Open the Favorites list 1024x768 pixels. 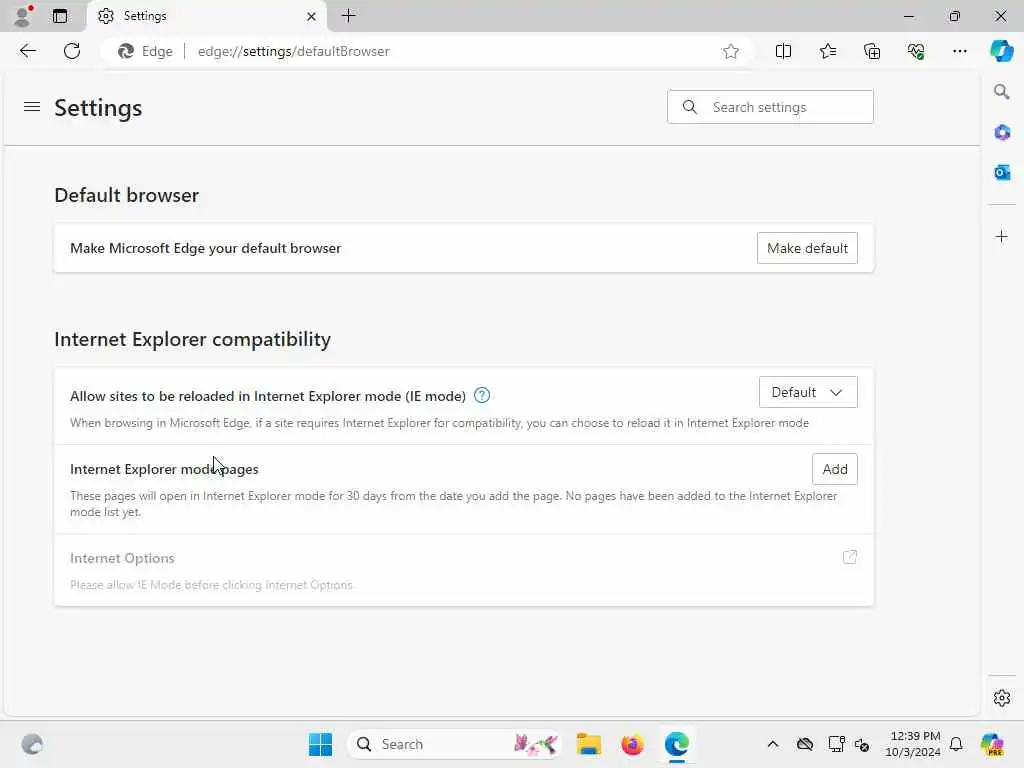pyautogui.click(x=827, y=51)
